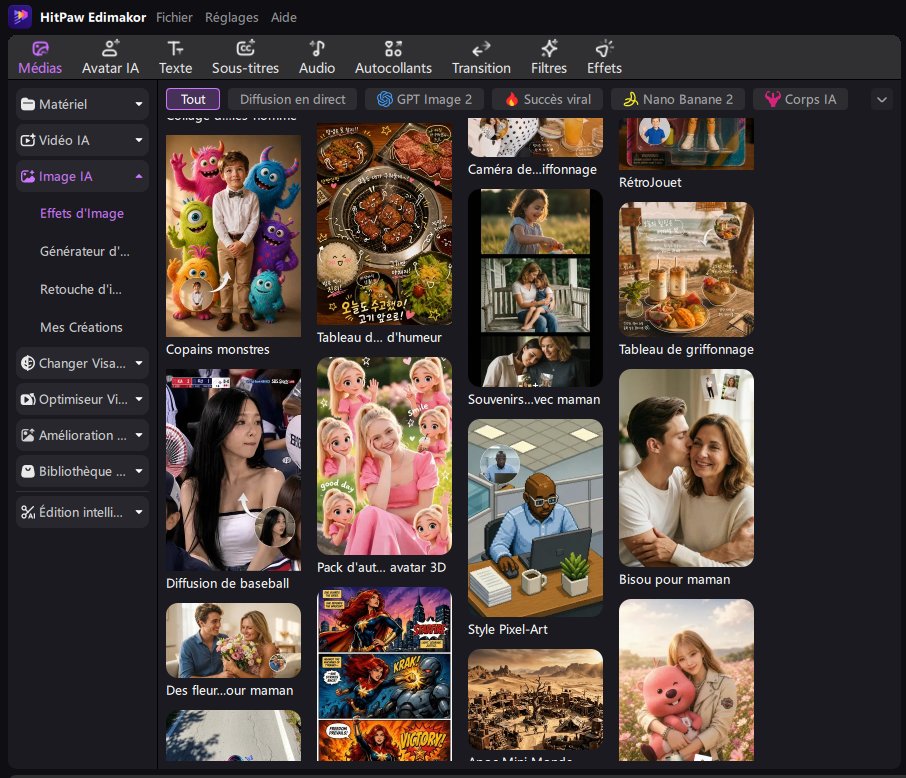Select the Pack d'aut... avatar 3D thumbnail
This screenshot has height=778, width=906.
click(x=384, y=456)
